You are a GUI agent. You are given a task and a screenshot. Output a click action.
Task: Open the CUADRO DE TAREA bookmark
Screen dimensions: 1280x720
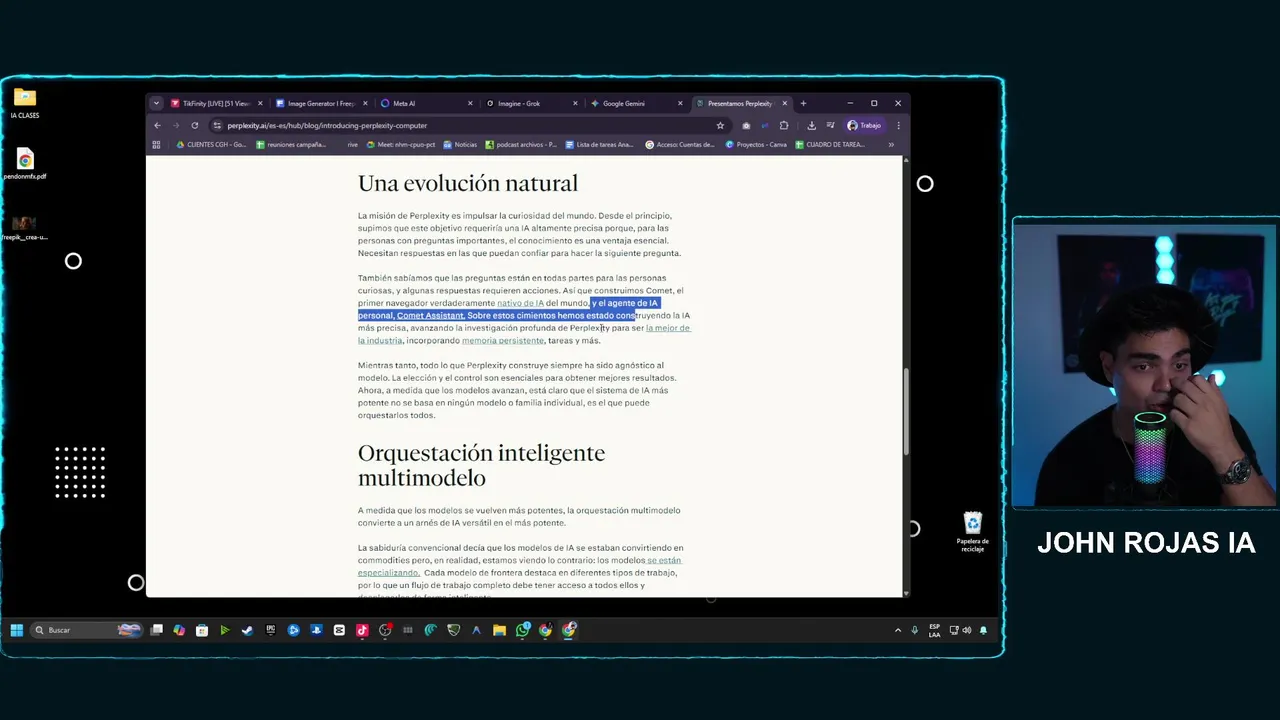click(x=830, y=145)
